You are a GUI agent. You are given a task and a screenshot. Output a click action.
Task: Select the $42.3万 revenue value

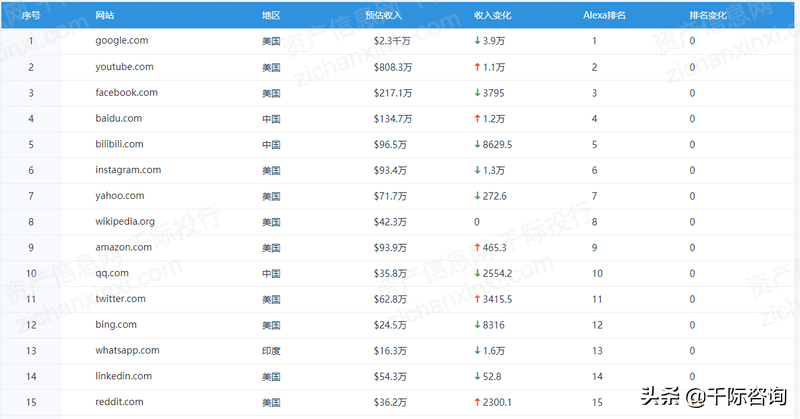(x=390, y=222)
